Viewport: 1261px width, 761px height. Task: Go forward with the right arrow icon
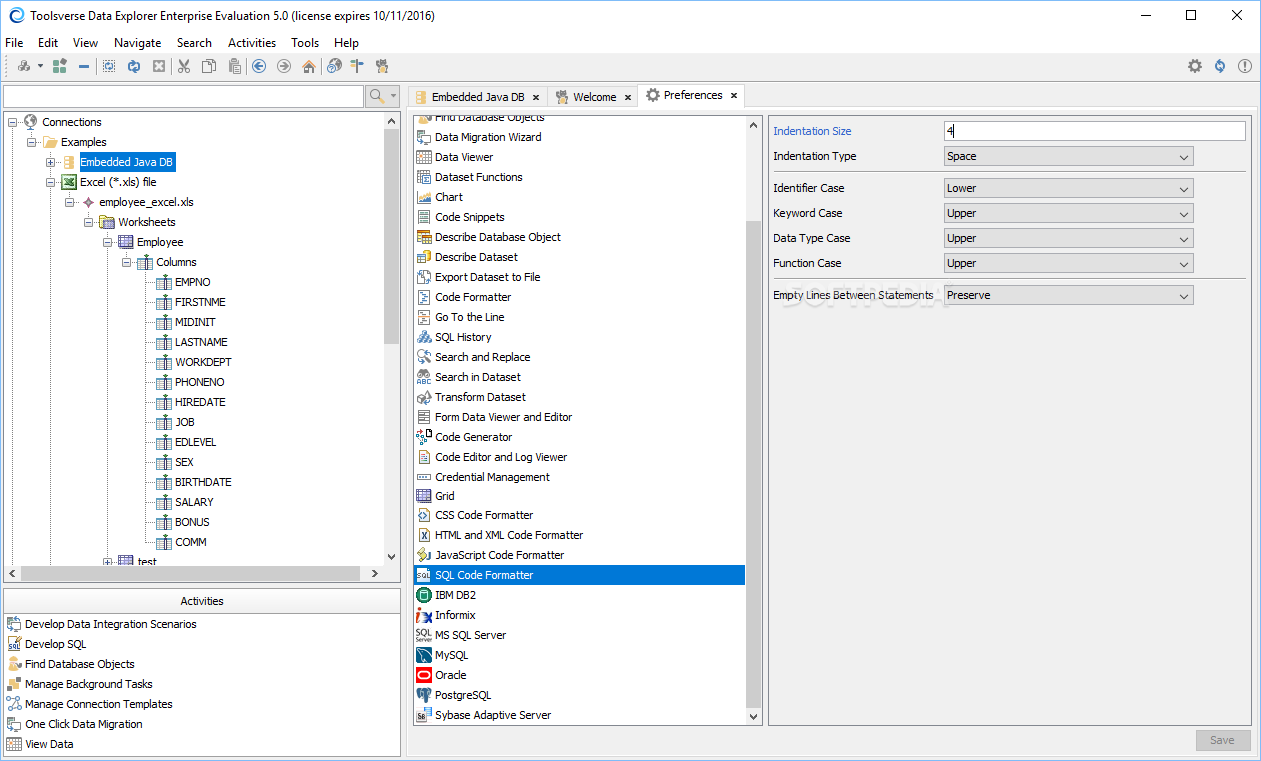[284, 66]
